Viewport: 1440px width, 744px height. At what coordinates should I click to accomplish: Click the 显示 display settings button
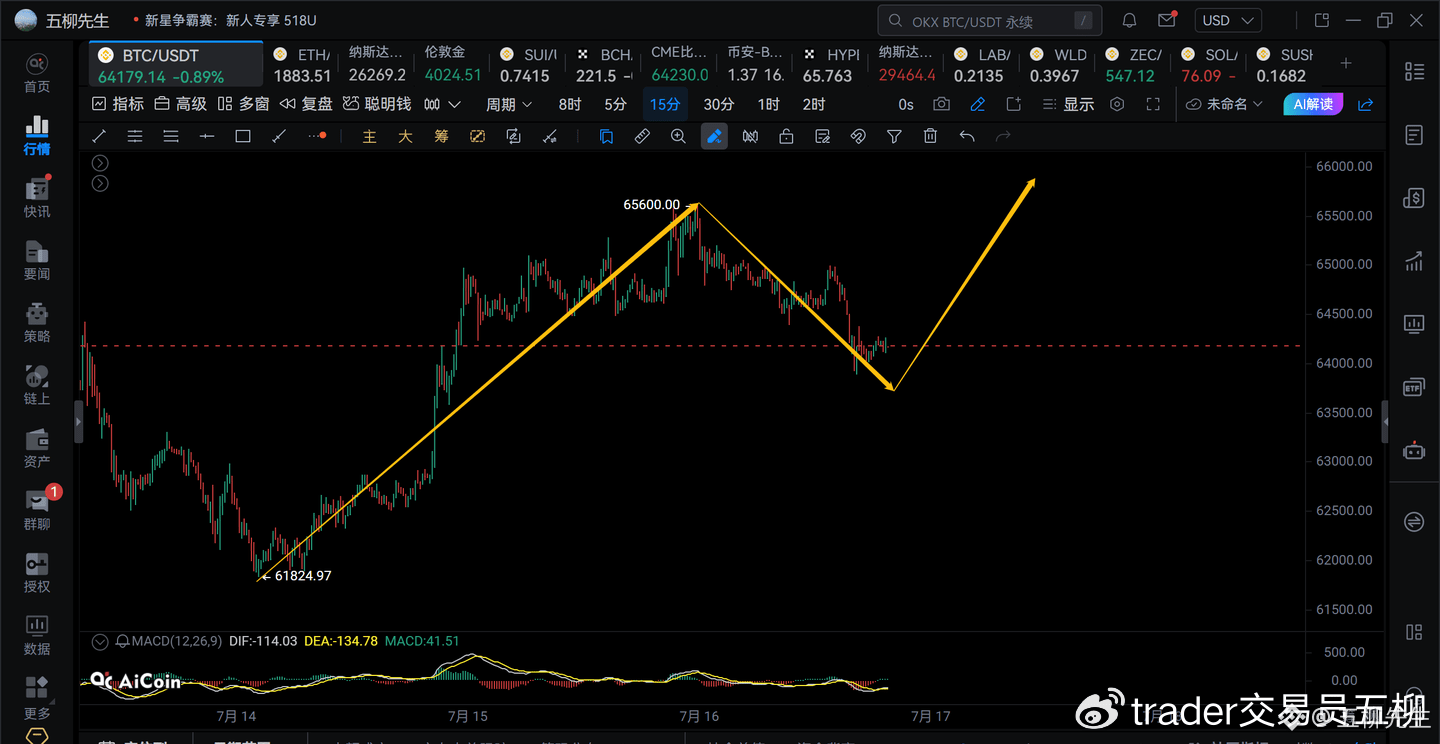(1068, 104)
